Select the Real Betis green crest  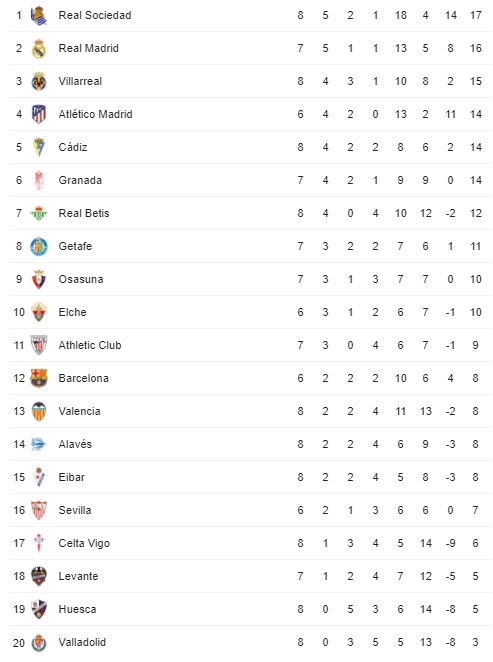coord(39,213)
